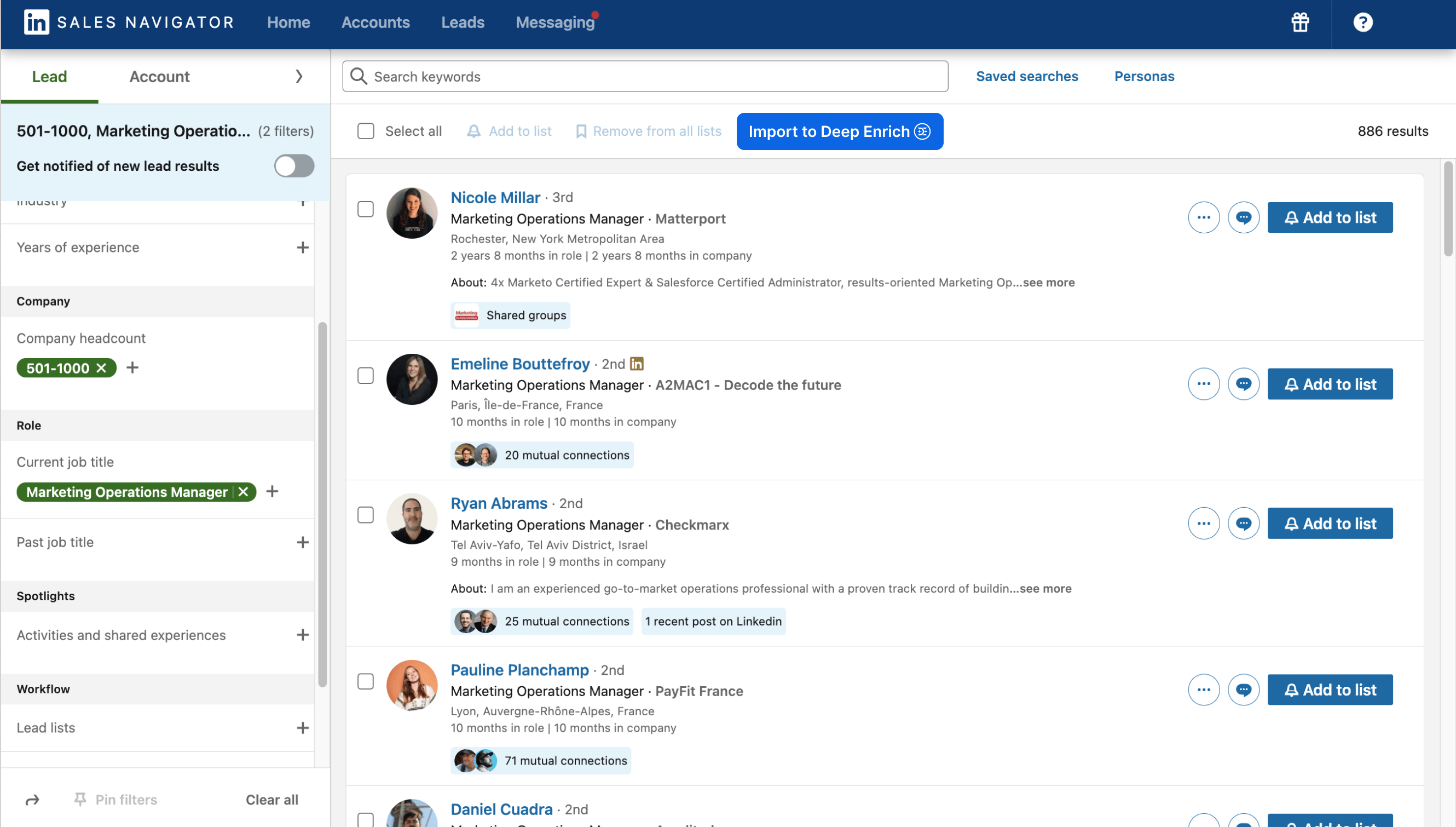1456x827 pixels.
Task: Focus the Search keywords field
Action: pyautogui.click(x=645, y=76)
